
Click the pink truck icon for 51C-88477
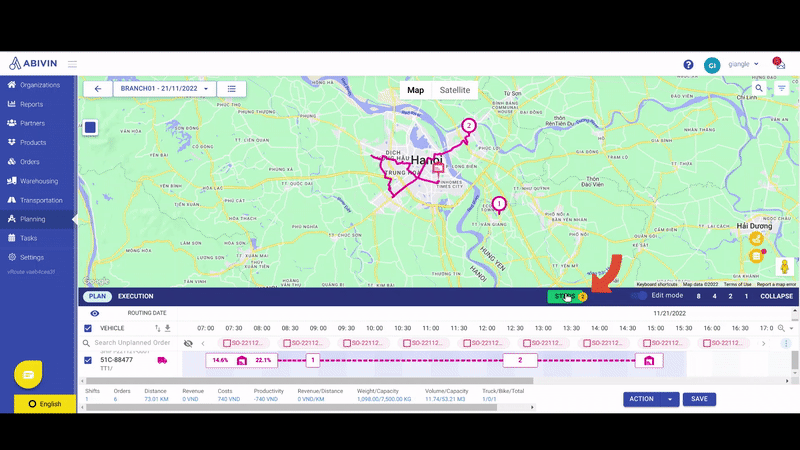coord(162,360)
